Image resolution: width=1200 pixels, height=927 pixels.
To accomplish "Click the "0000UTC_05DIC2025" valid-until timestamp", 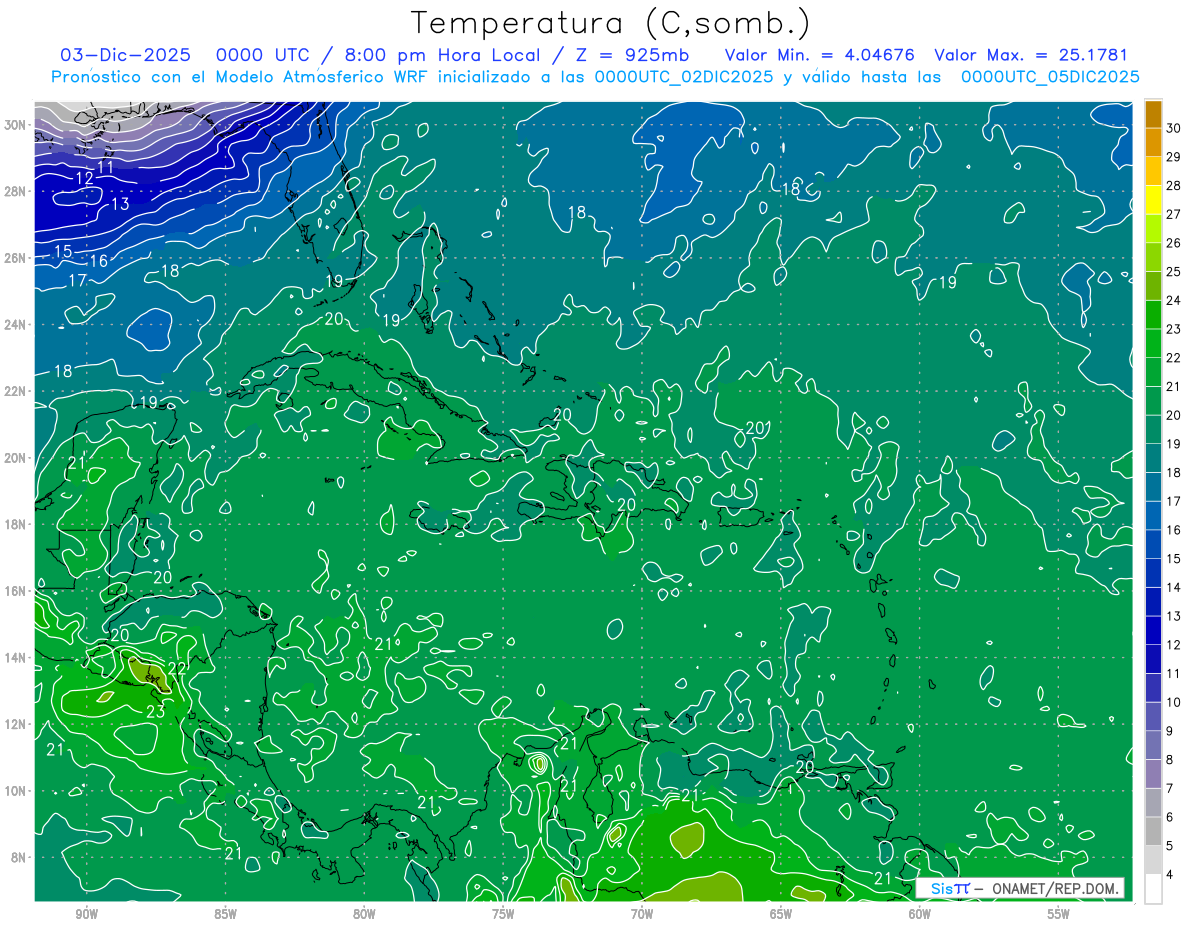I will (1050, 77).
